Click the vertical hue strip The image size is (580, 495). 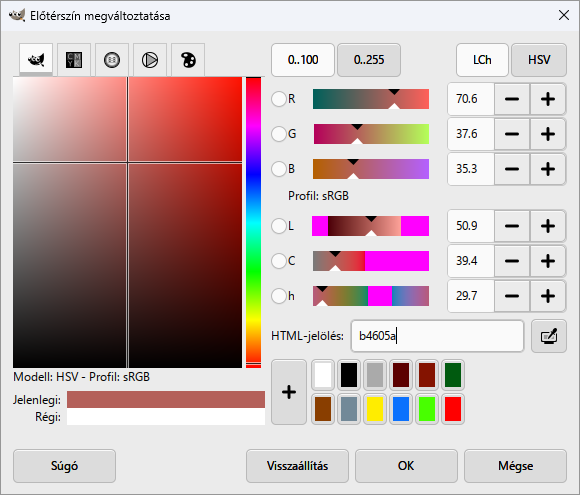253,222
